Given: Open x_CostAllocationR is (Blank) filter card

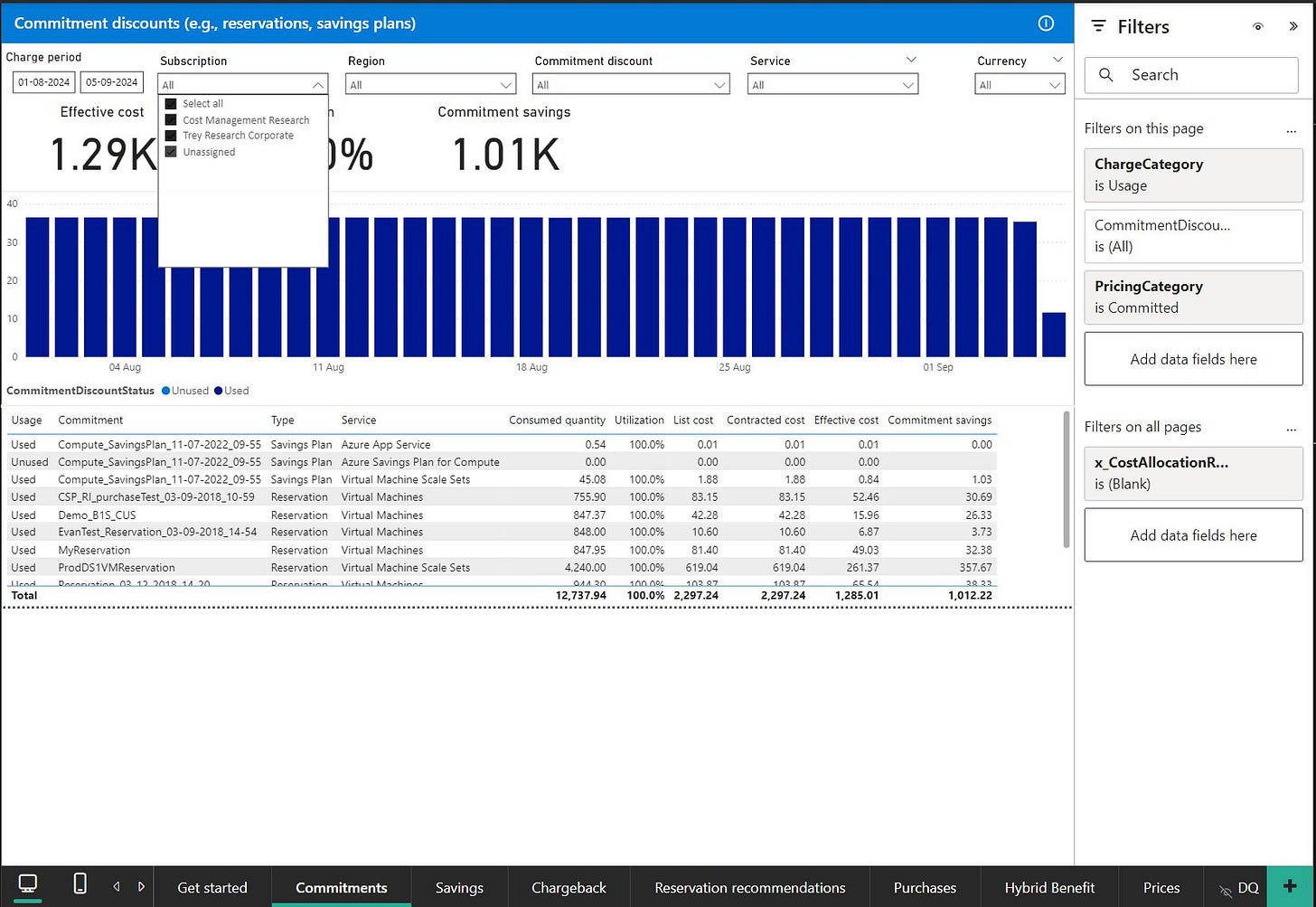Looking at the screenshot, I should tap(1193, 473).
